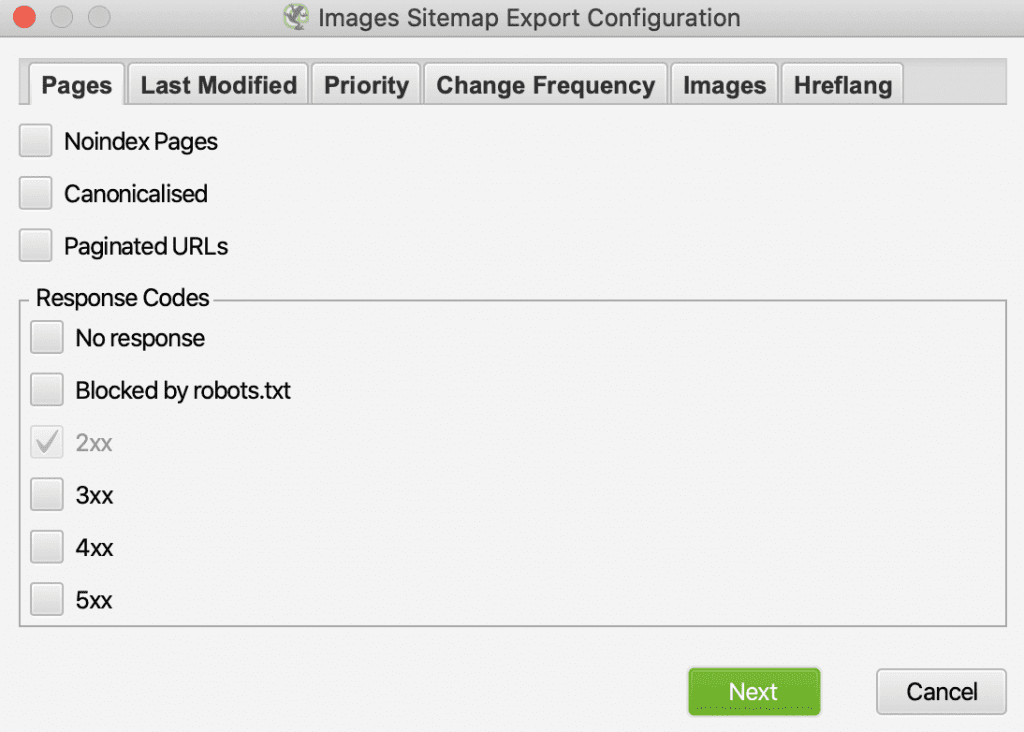The image size is (1024, 732).
Task: Close the window with red button
Action: point(24,17)
